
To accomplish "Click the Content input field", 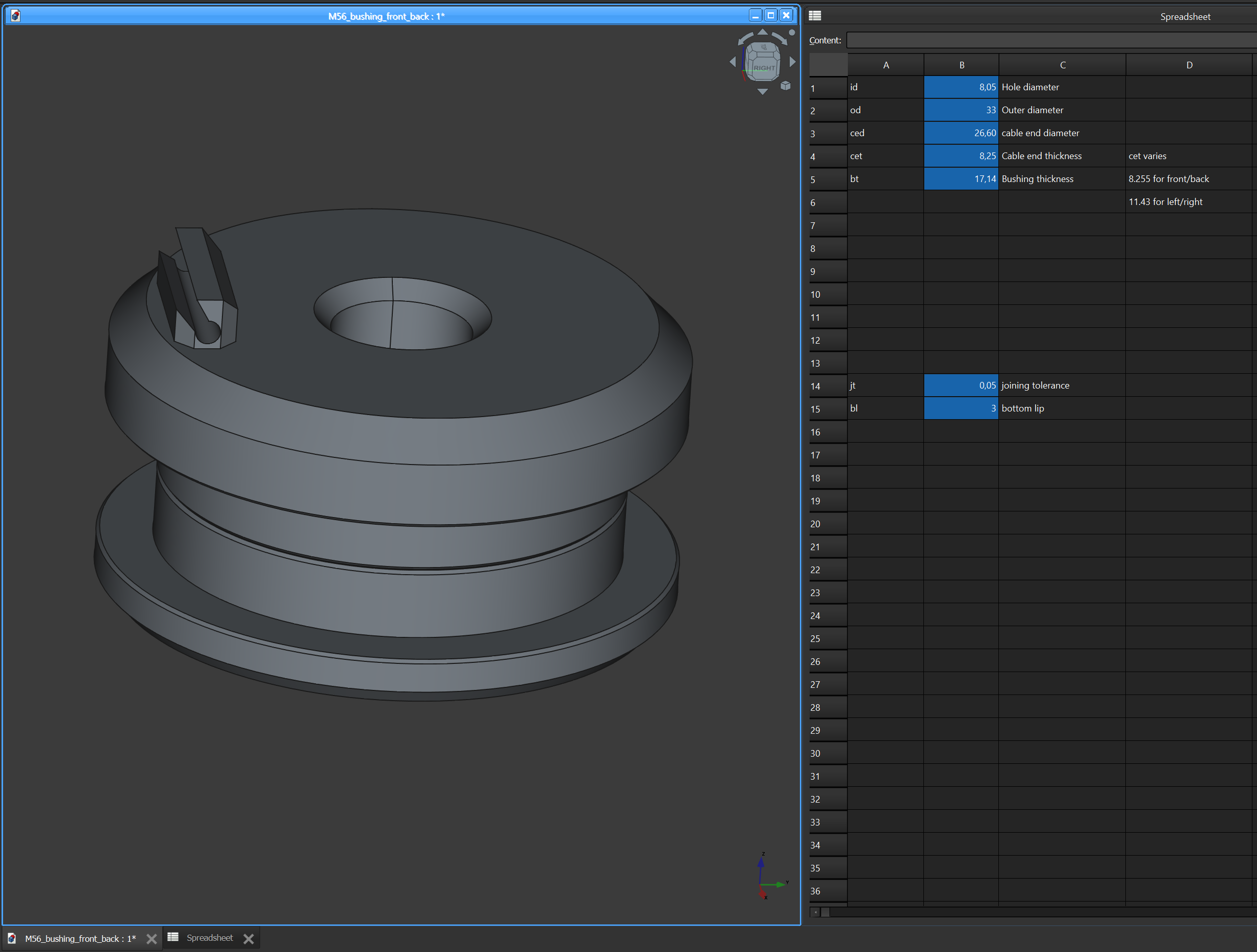I will point(1051,40).
